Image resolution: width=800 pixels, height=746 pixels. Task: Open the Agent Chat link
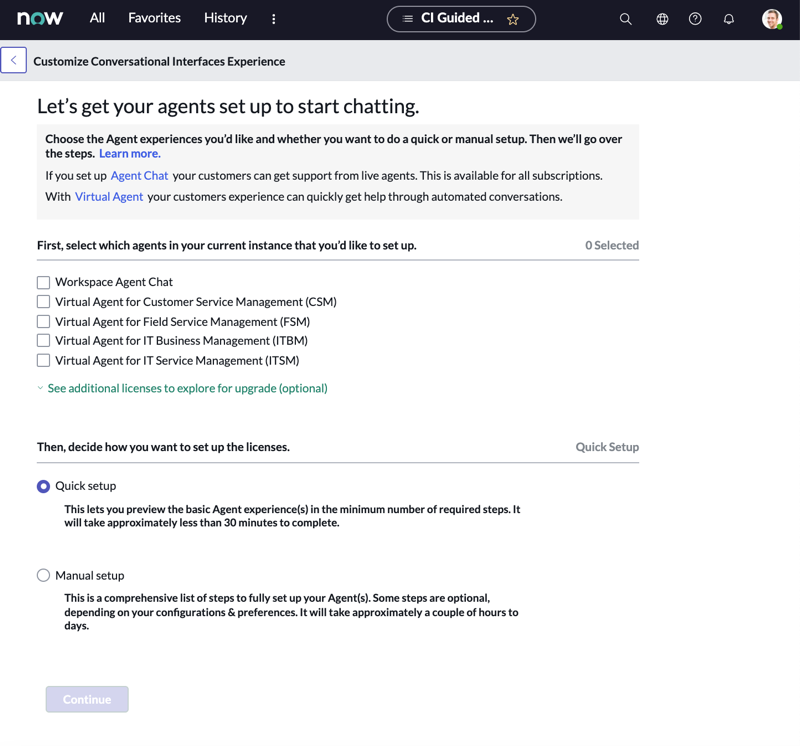(x=139, y=176)
